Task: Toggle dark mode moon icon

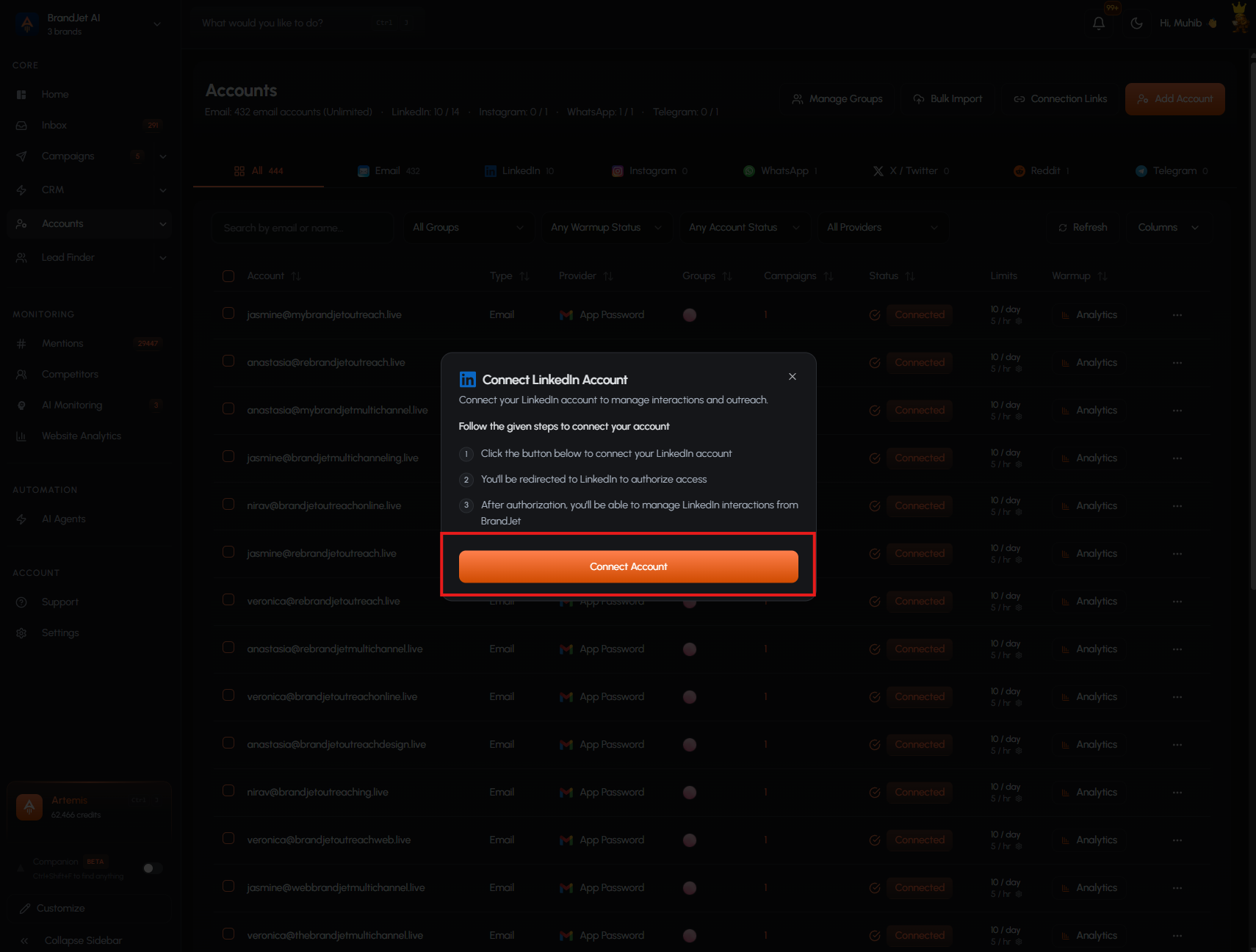Action: coord(1136,23)
